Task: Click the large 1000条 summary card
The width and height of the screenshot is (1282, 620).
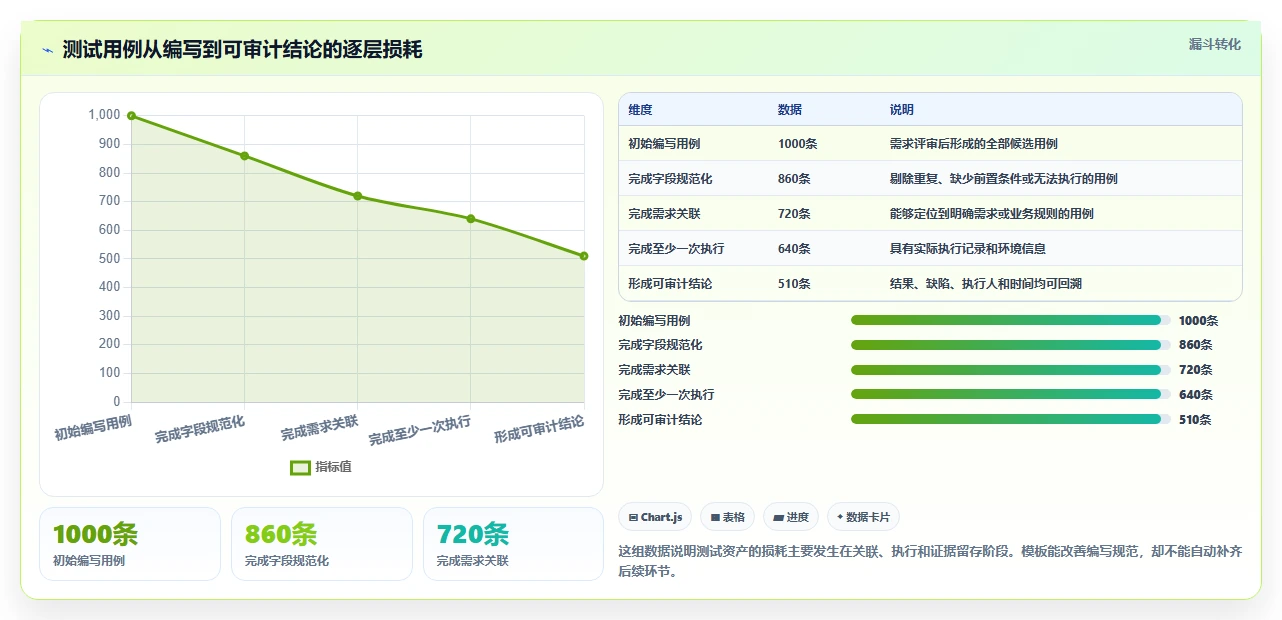Action: tap(130, 544)
